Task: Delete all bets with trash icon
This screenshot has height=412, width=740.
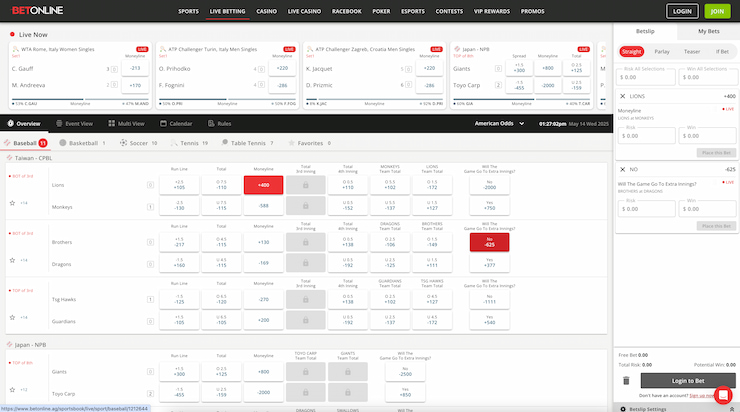Action: click(626, 380)
